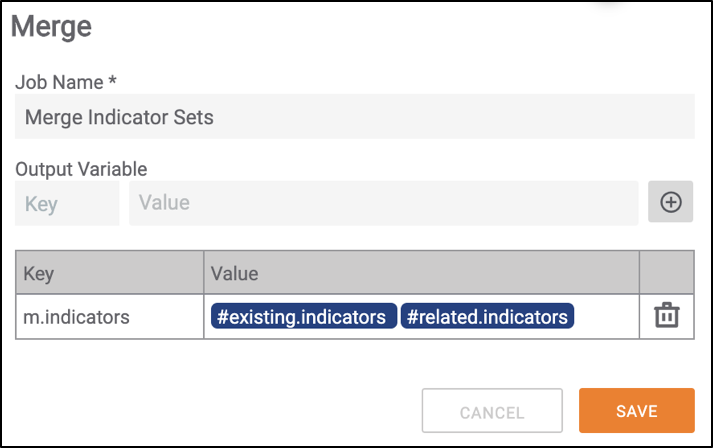
Task: Click the m.indicators key cell
Action: pos(110,317)
